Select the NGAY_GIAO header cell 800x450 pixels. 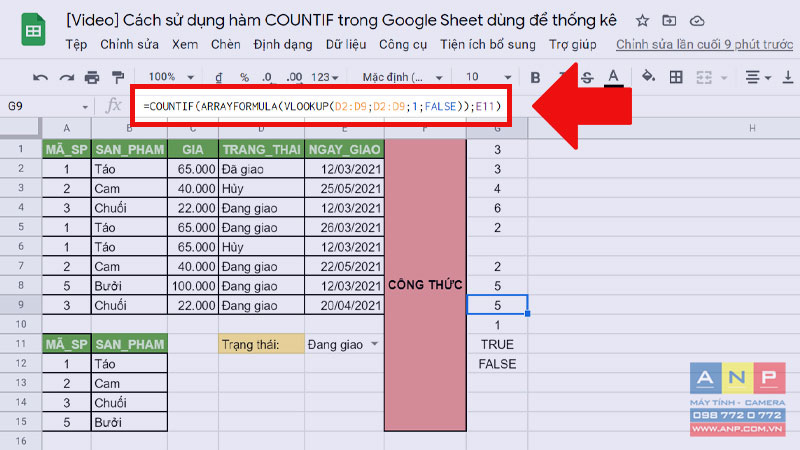tap(344, 149)
